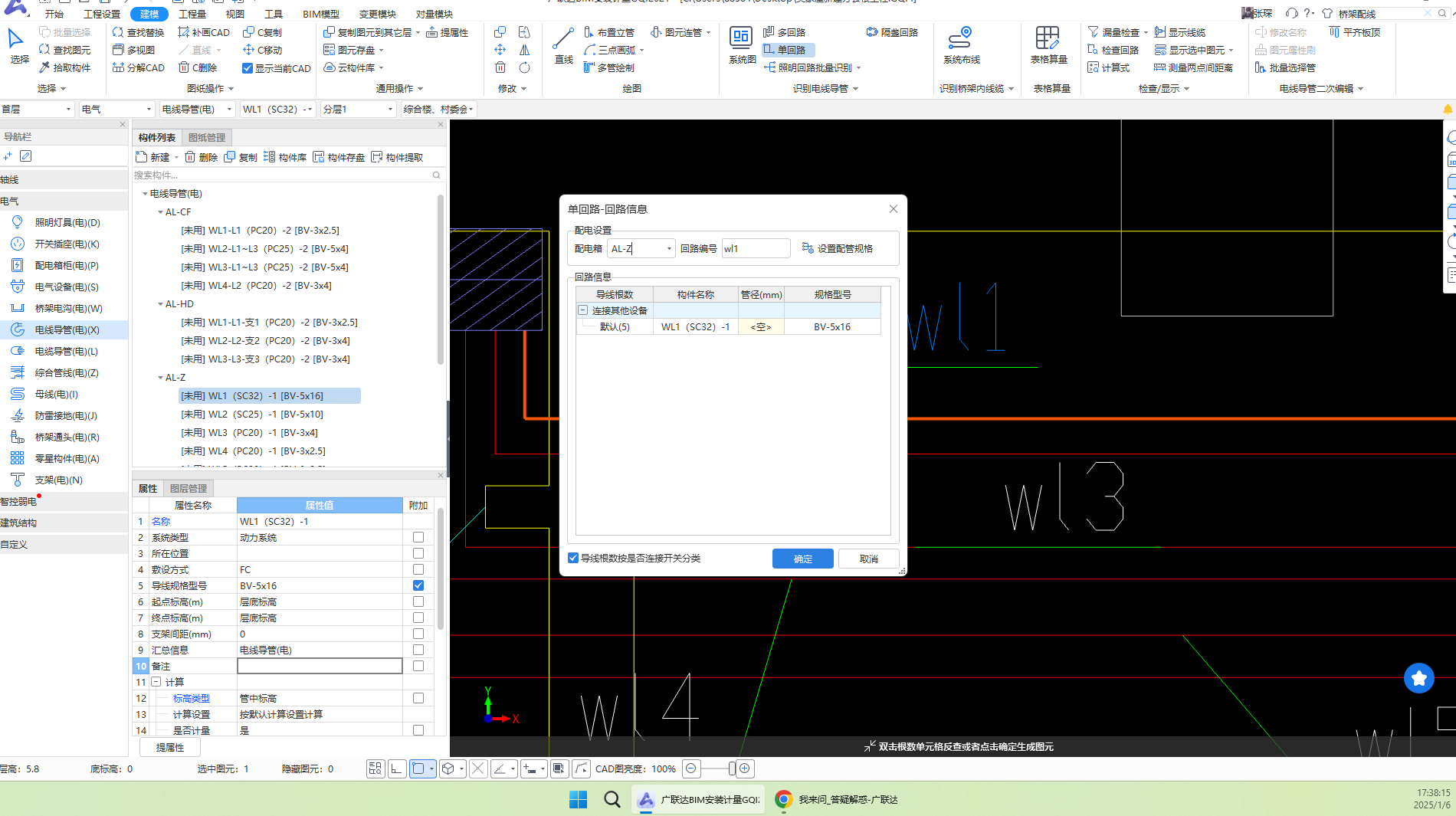Adjust the CAD brightness slider
Viewport: 1456px width, 816px height.
click(731, 768)
